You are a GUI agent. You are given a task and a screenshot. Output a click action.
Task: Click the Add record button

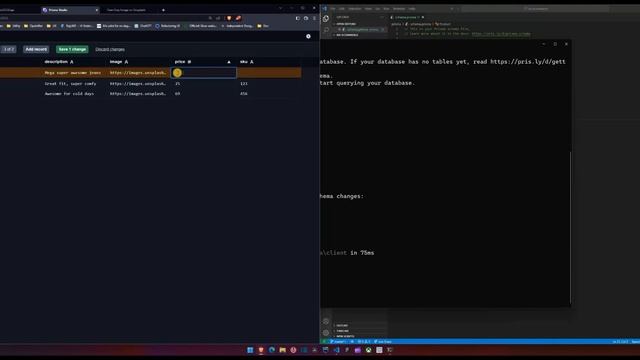coord(36,49)
